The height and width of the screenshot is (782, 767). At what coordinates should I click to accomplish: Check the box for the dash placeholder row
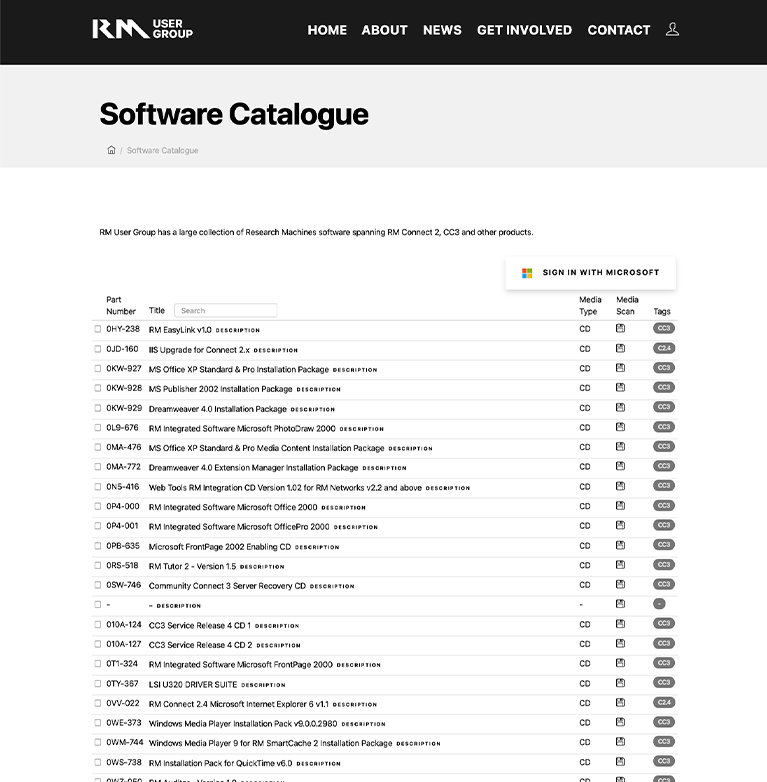98,604
